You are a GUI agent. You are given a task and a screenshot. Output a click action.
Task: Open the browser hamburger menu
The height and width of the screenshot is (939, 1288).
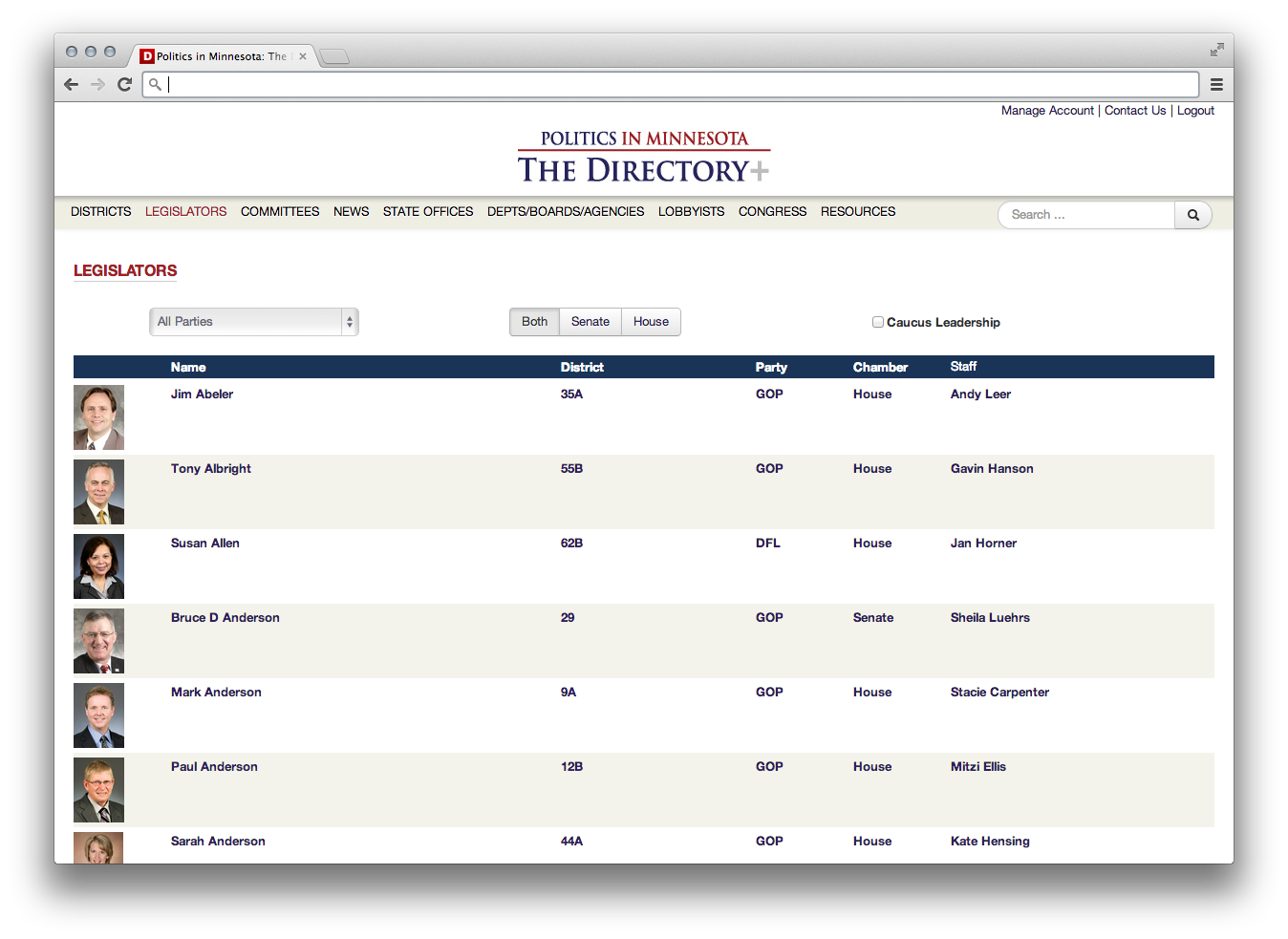tap(1216, 84)
